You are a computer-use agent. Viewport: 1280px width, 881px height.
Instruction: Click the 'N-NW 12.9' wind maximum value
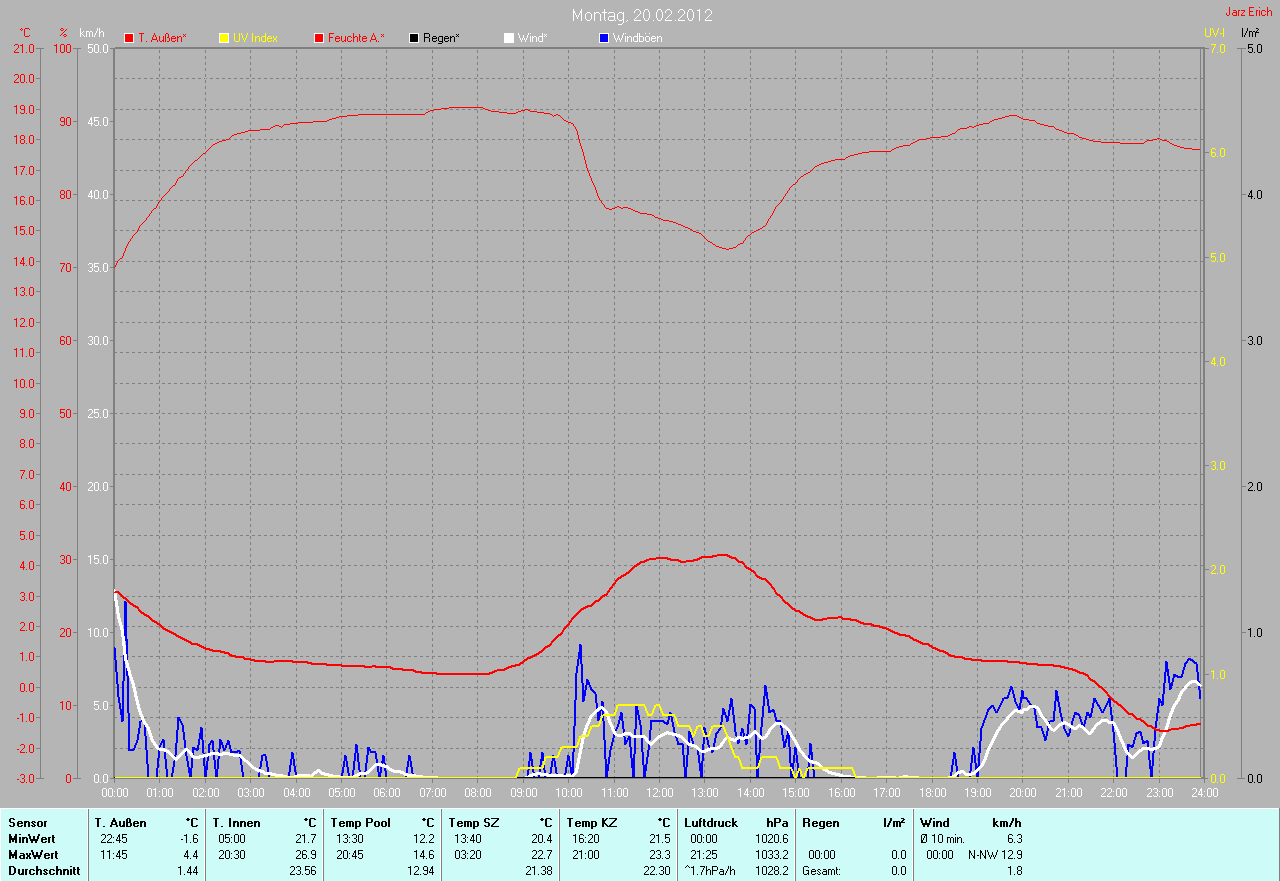click(x=995, y=855)
